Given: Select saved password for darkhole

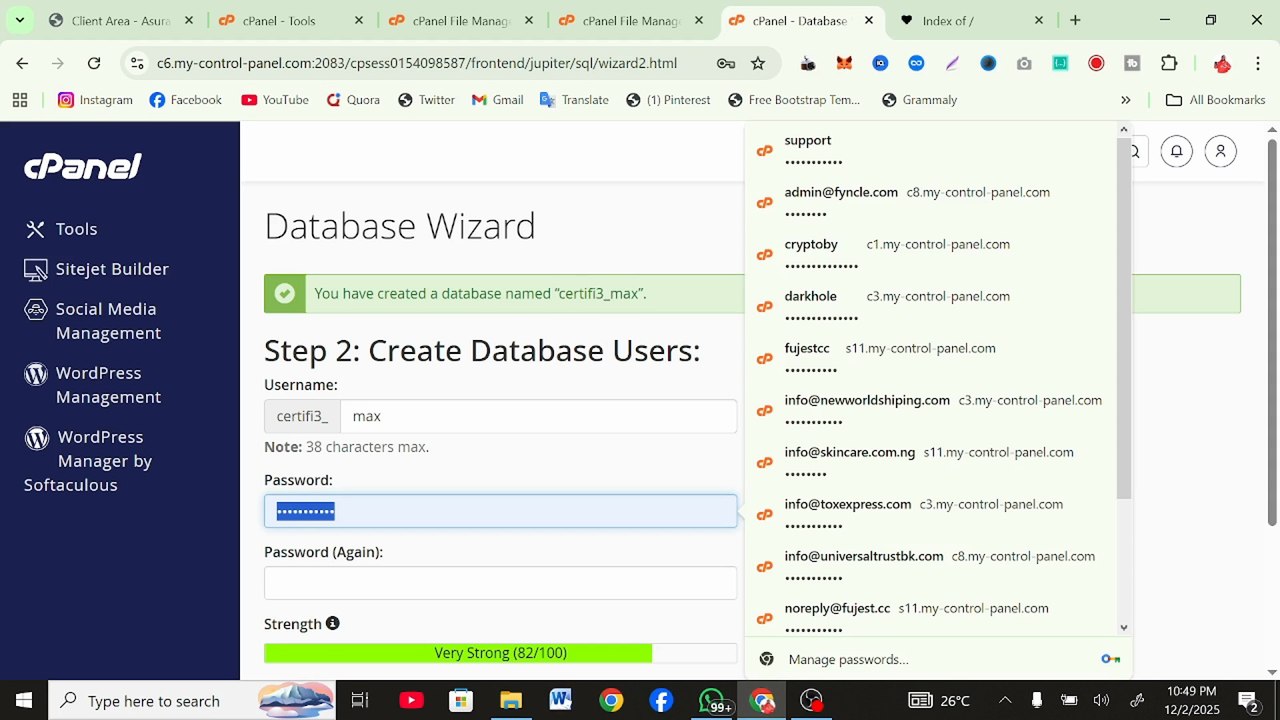Looking at the screenshot, I should point(932,306).
